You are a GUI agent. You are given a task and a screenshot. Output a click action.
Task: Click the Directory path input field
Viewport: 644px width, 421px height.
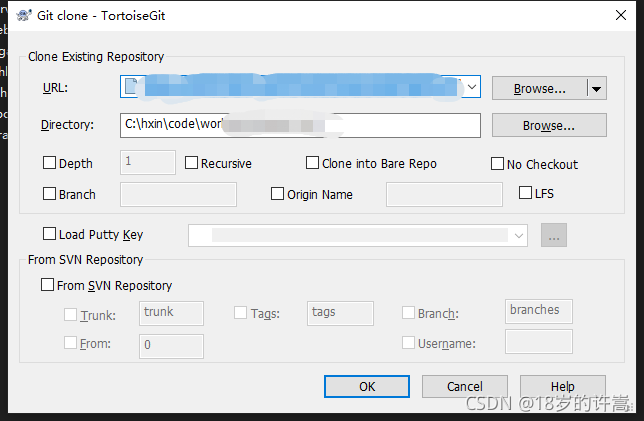tap(300, 125)
